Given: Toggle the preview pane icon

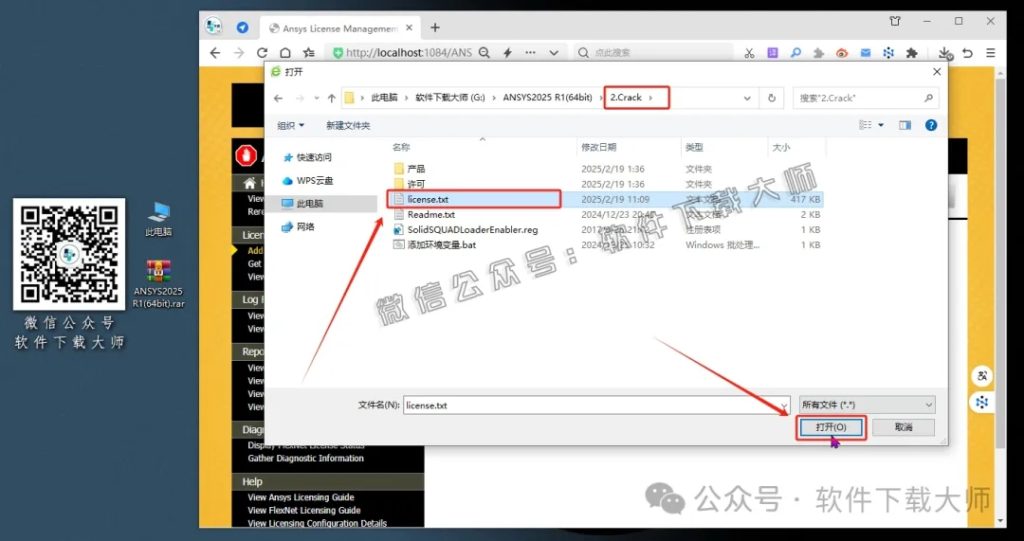Looking at the screenshot, I should click(904, 125).
